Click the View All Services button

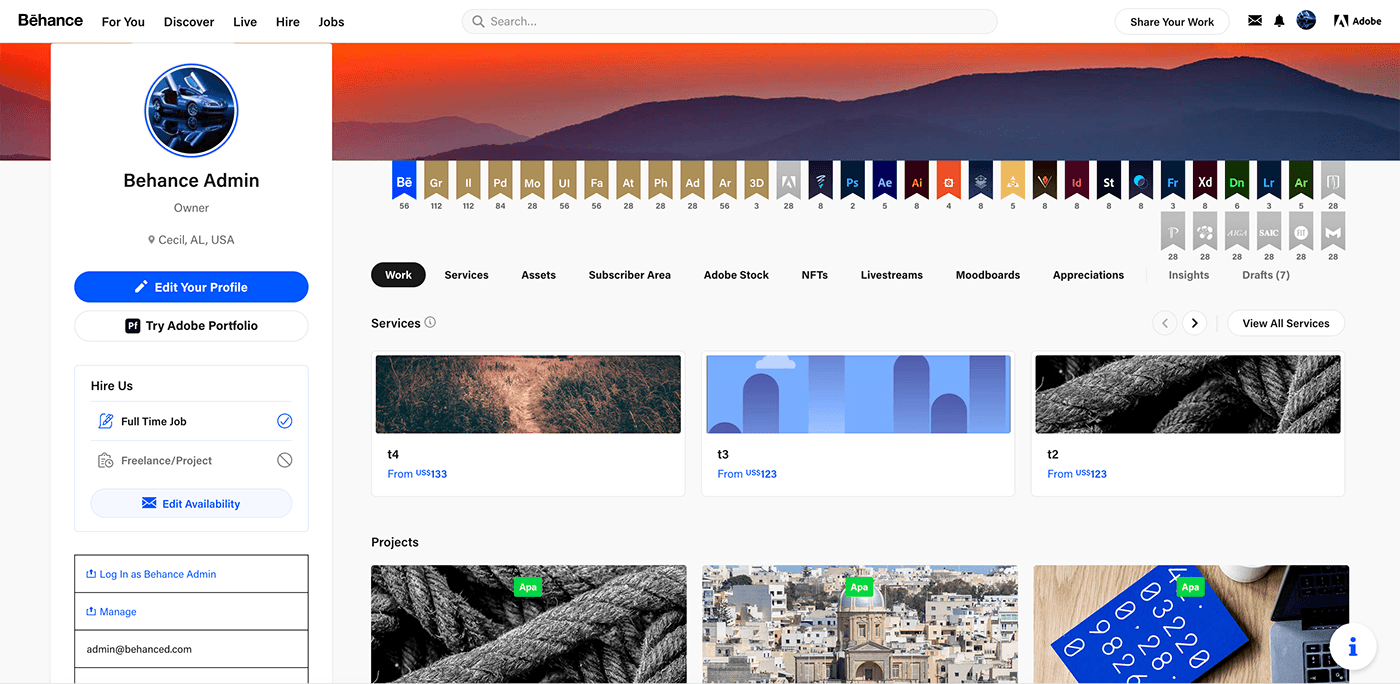click(1285, 323)
